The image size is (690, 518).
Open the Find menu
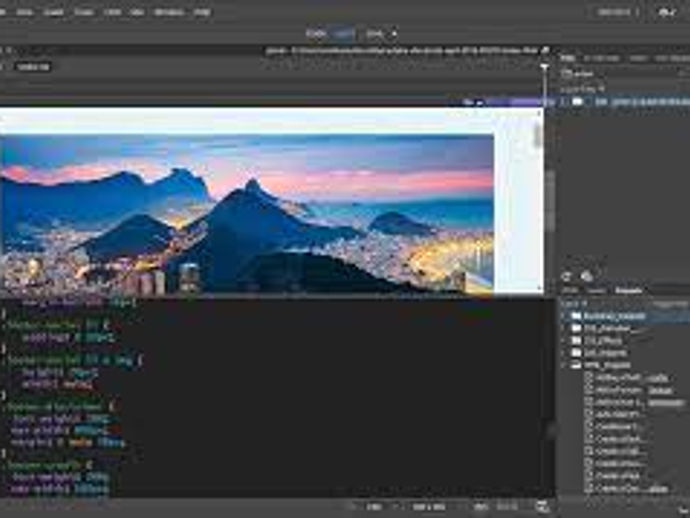tap(112, 12)
